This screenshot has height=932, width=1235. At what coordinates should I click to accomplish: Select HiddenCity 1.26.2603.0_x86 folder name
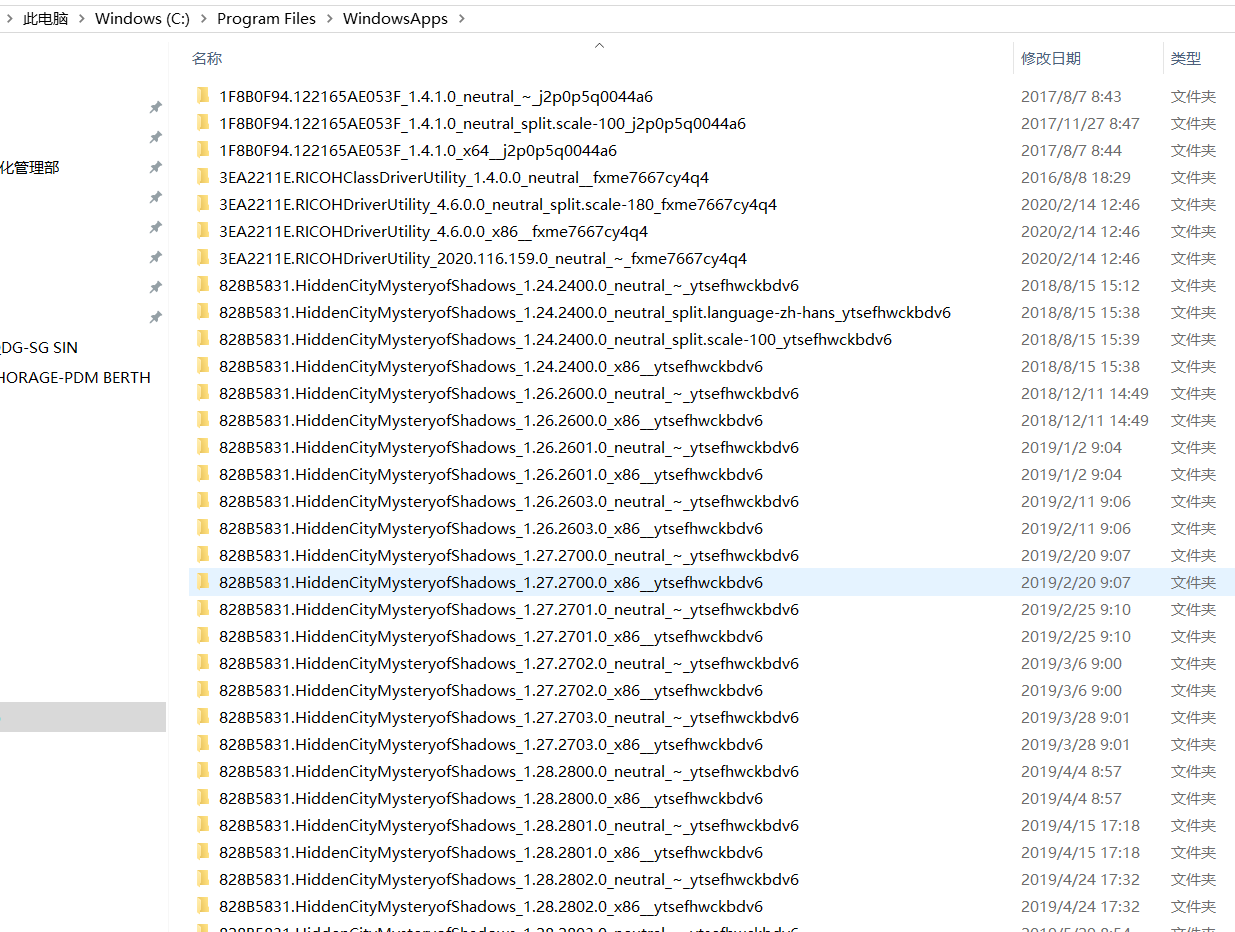coord(491,529)
